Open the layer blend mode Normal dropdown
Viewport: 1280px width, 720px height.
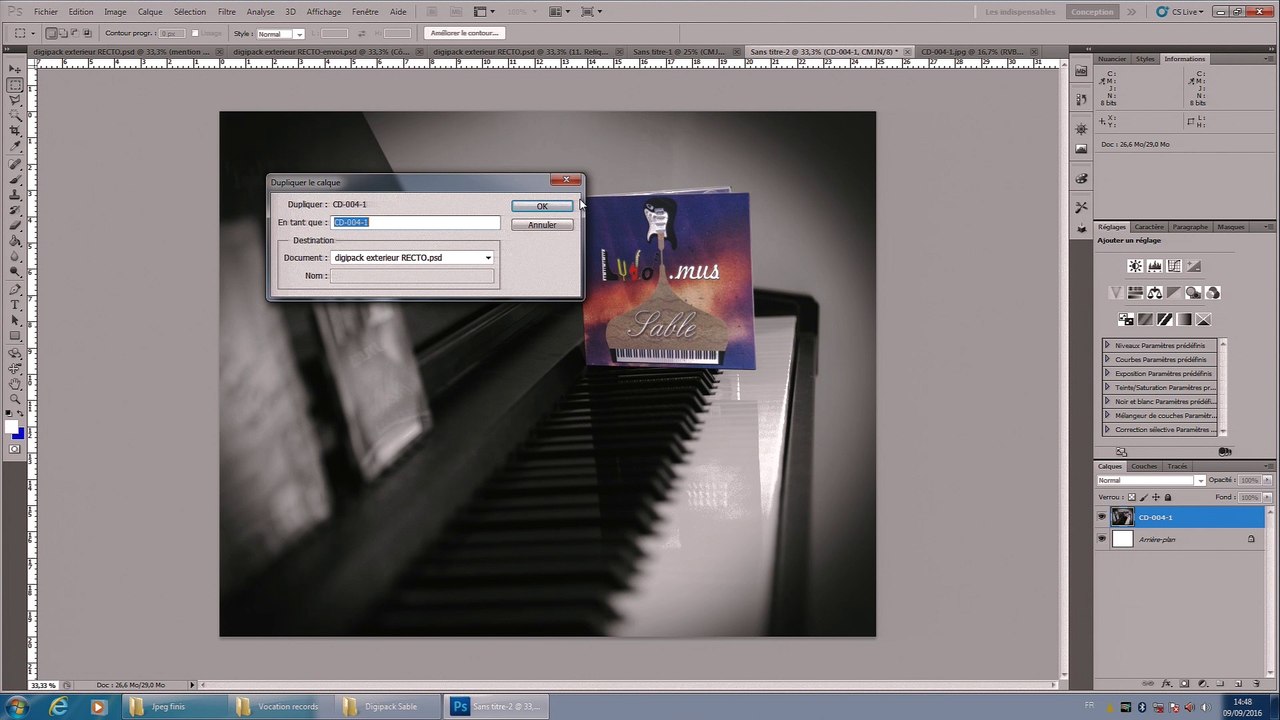(1151, 480)
